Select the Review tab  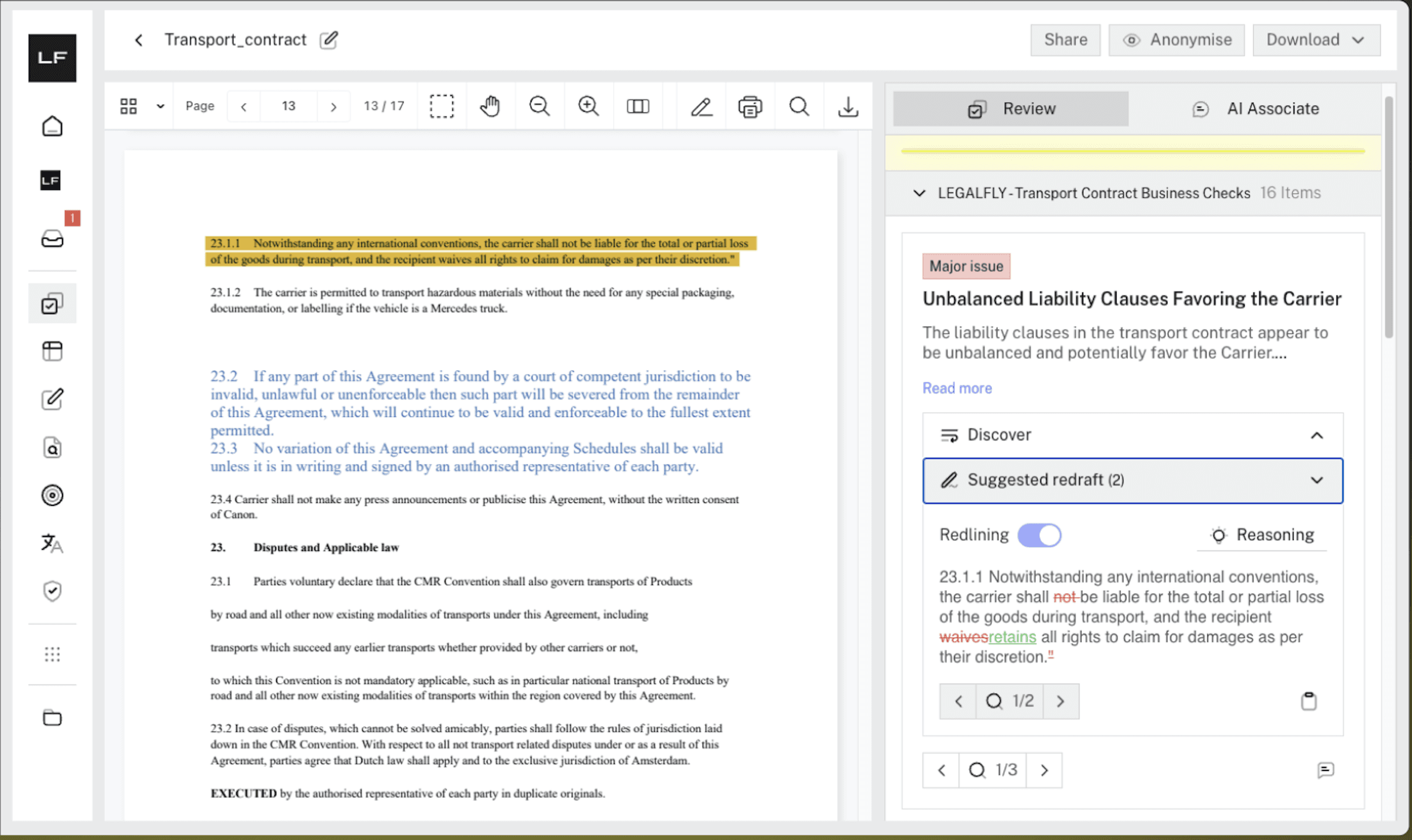point(1011,109)
